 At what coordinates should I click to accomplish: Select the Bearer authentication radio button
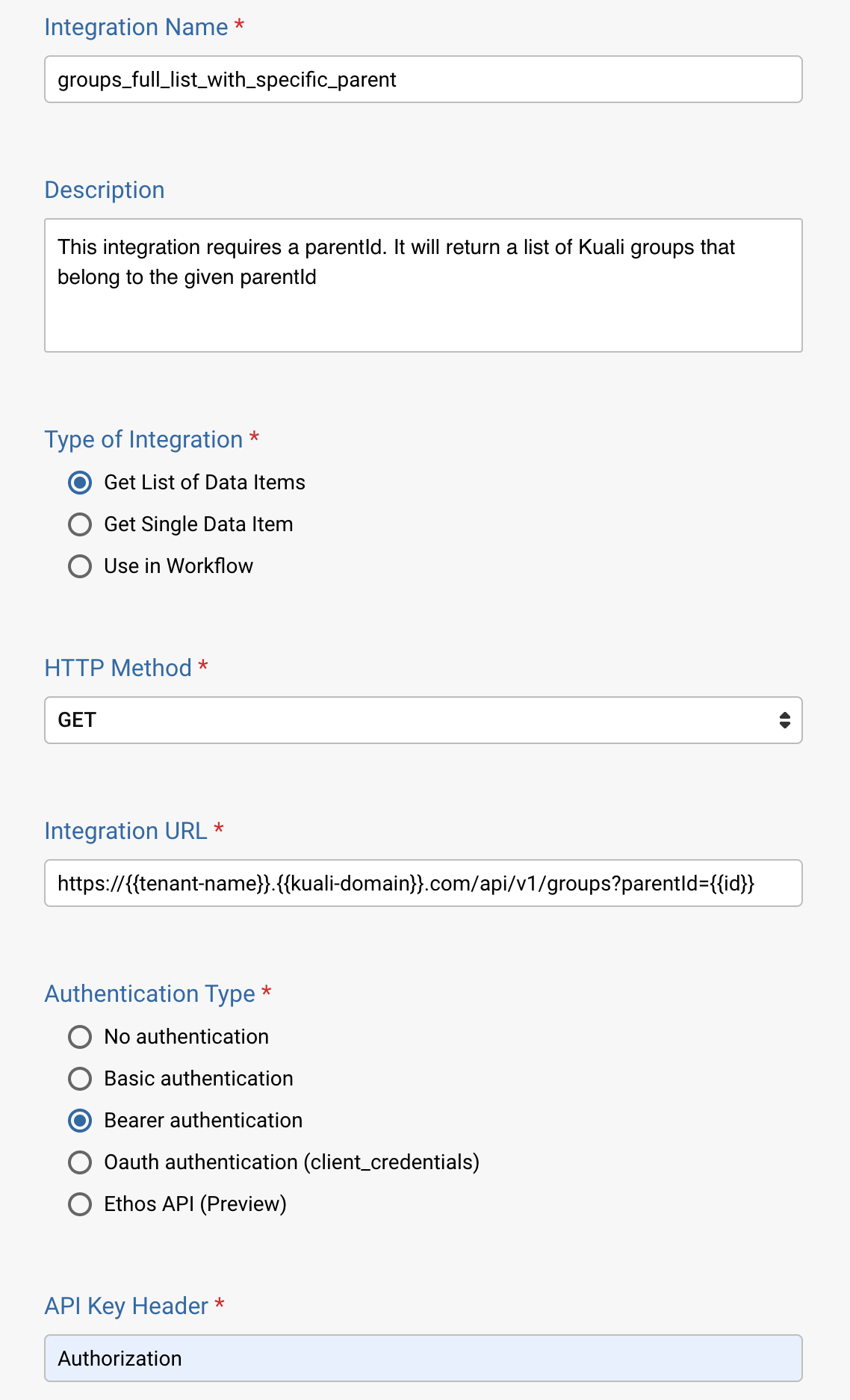[80, 1121]
